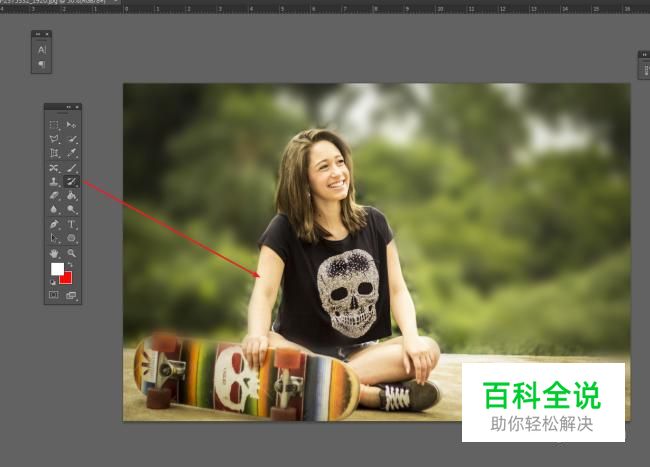This screenshot has width=650, height=467.
Task: Open the white foreground color picker
Action: (x=57, y=269)
